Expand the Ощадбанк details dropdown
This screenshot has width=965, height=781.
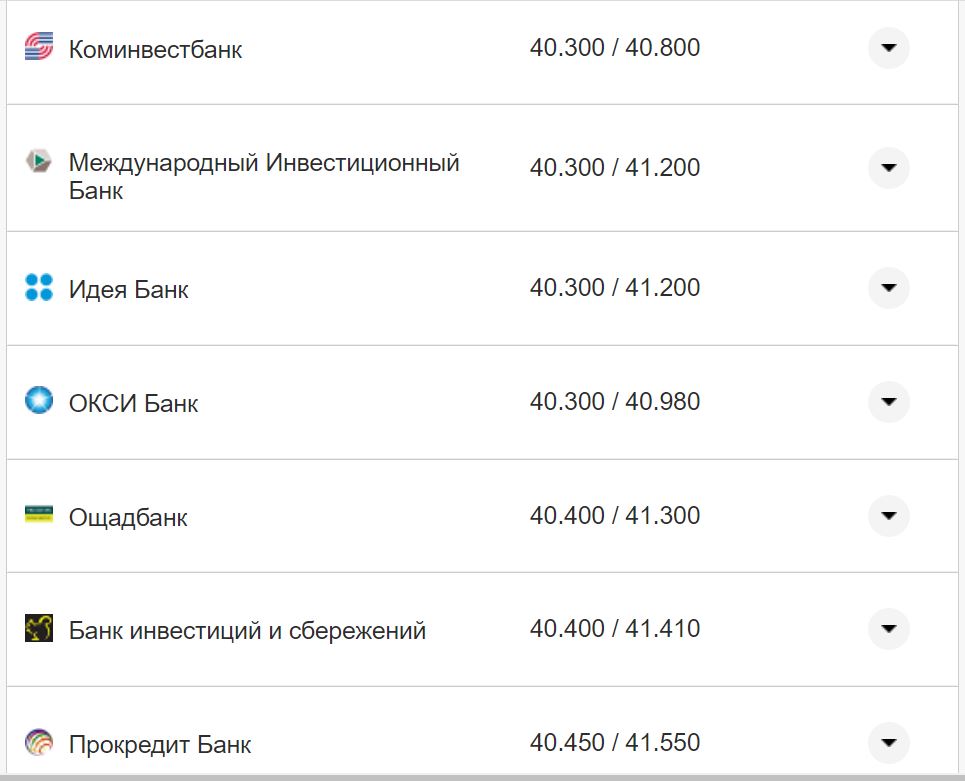[888, 516]
